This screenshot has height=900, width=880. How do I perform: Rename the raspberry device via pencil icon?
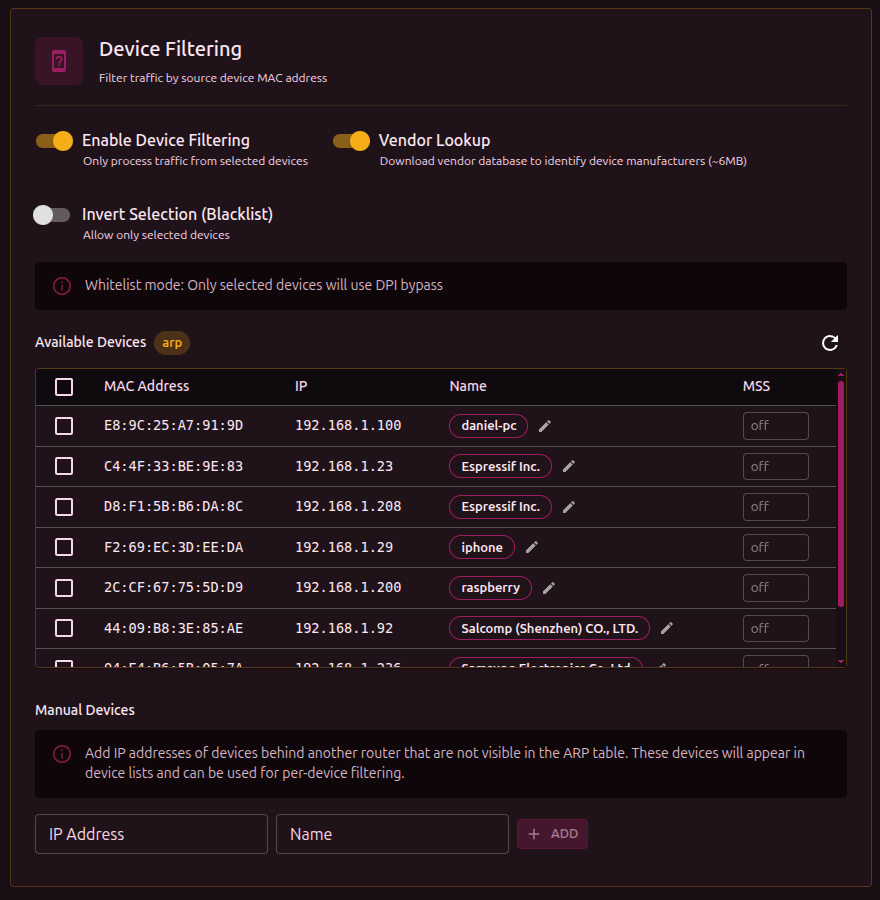(549, 588)
